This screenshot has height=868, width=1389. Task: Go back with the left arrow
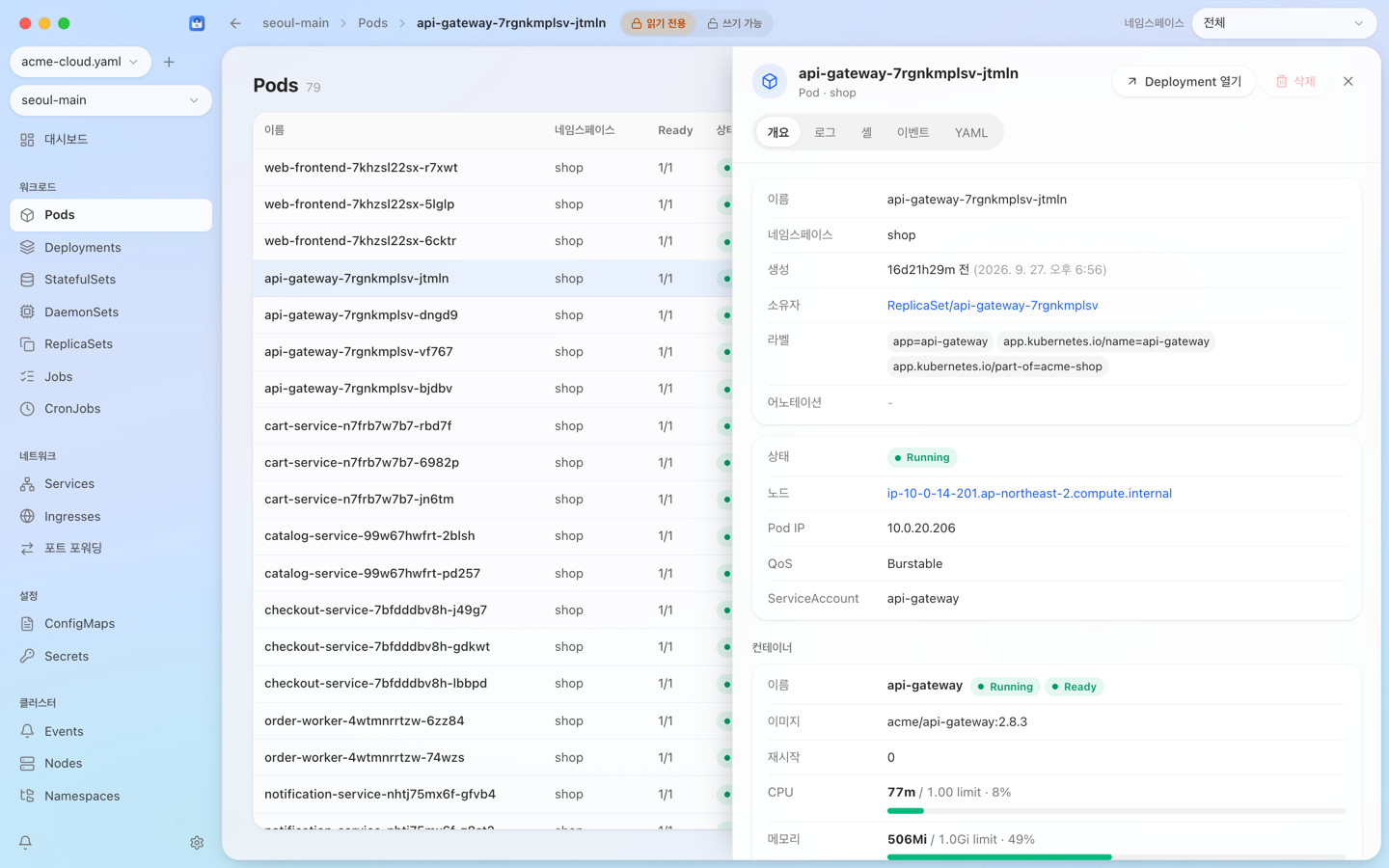235,23
